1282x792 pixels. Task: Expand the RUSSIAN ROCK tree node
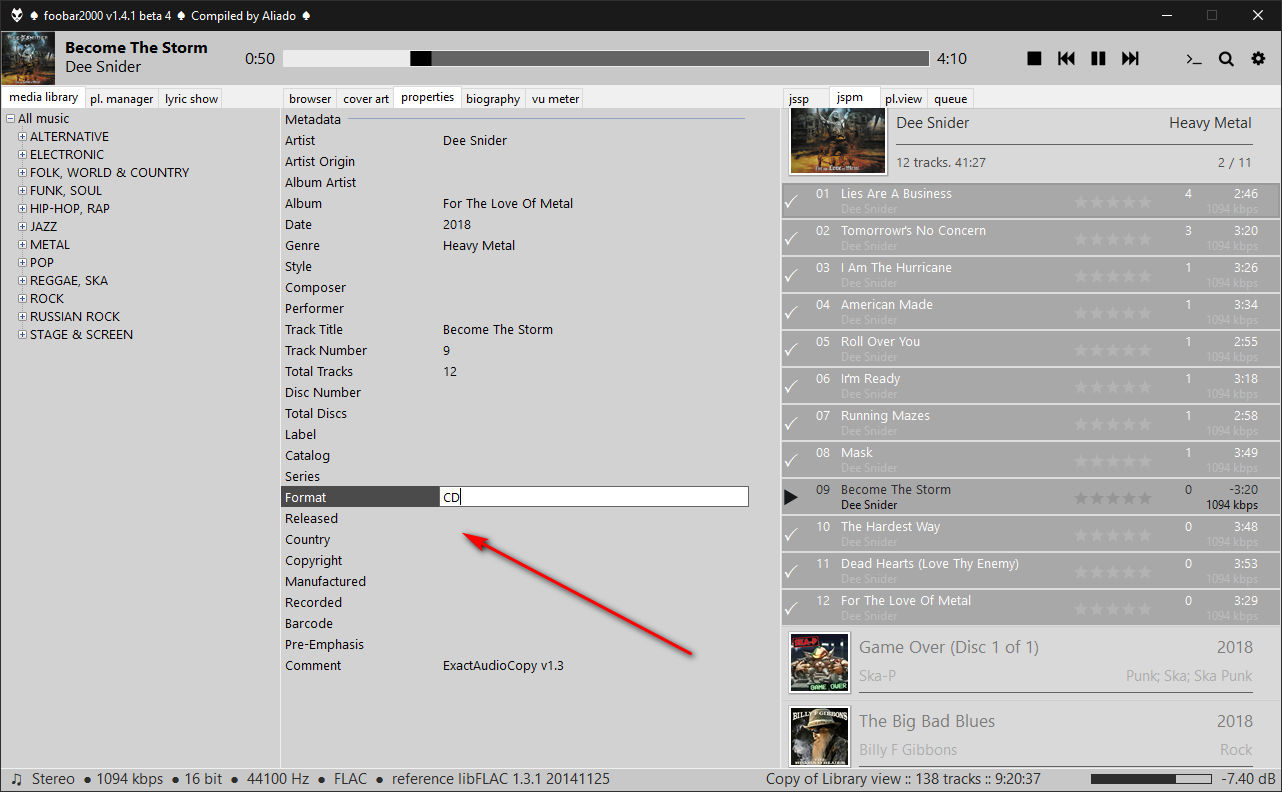(22, 317)
